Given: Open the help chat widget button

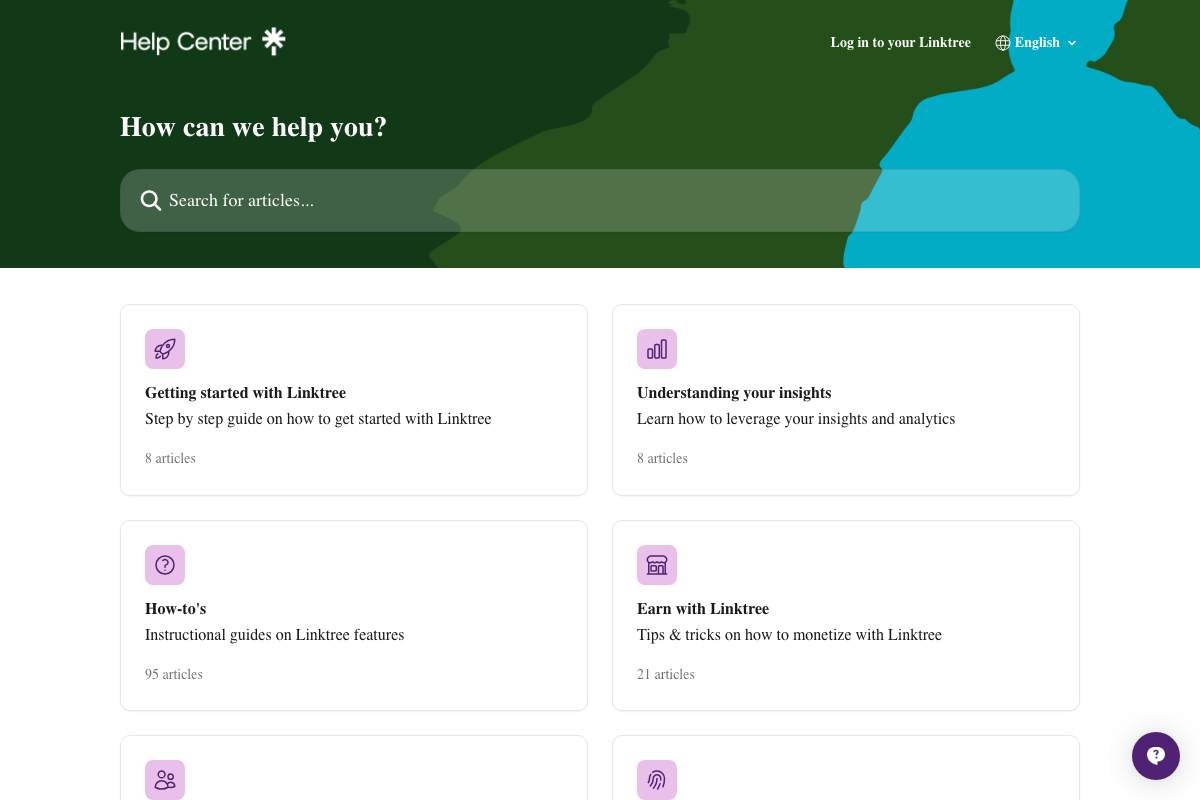Looking at the screenshot, I should pyautogui.click(x=1156, y=756).
